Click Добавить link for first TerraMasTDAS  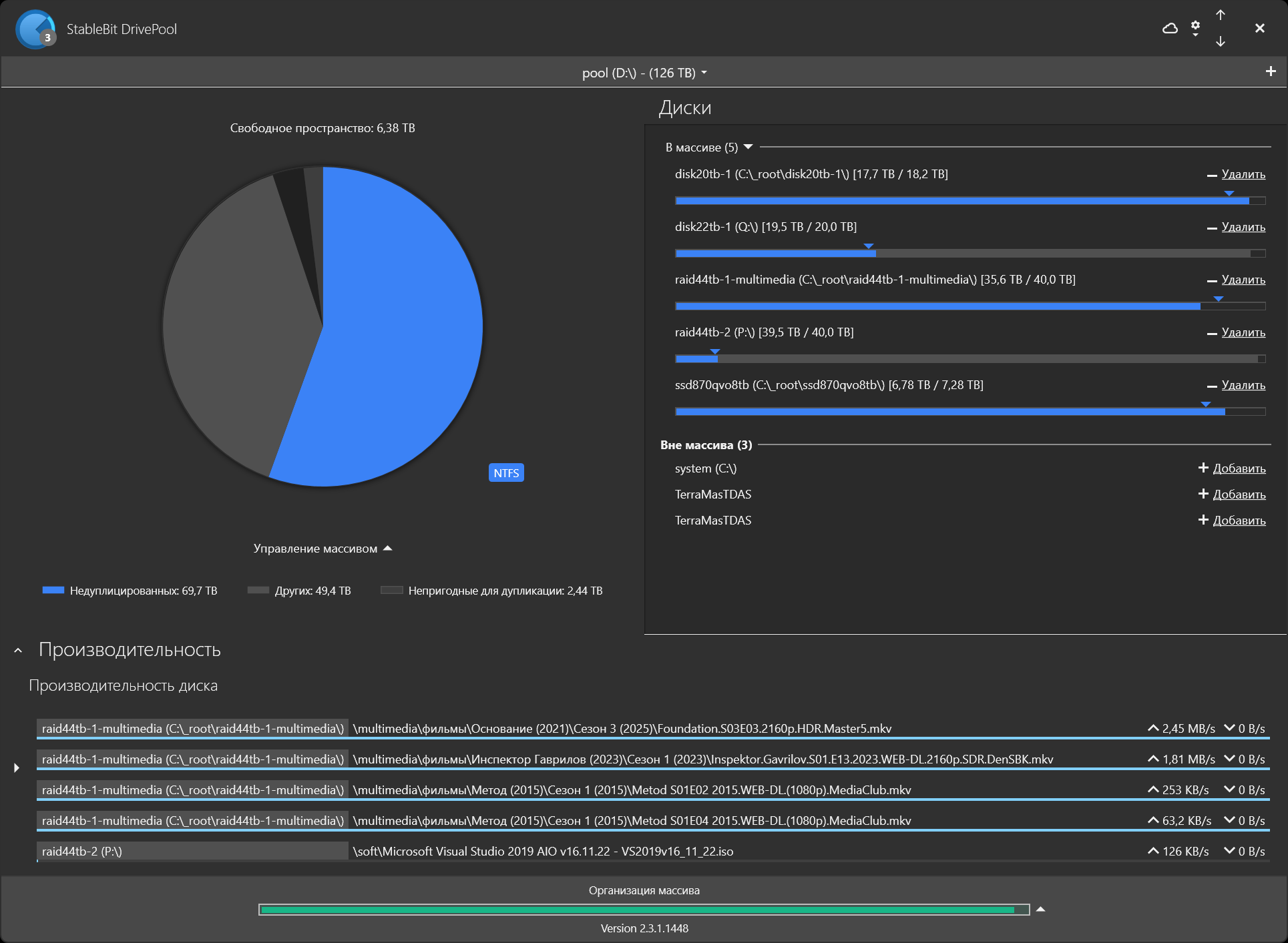pos(1239,495)
